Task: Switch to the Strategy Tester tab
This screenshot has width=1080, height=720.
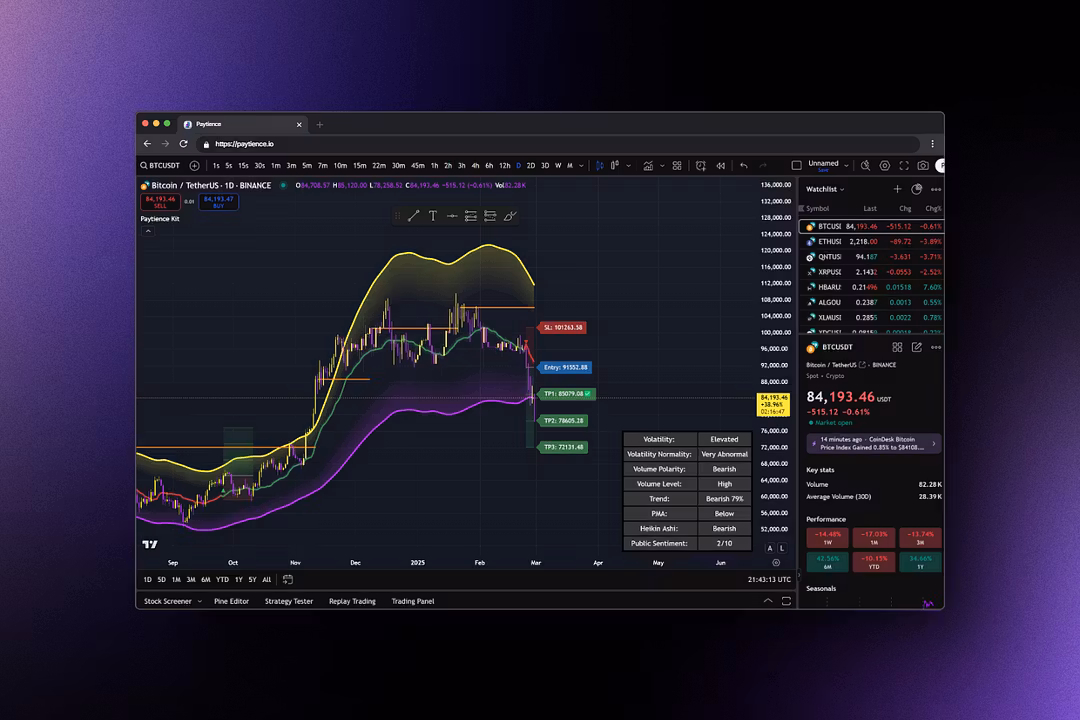Action: pyautogui.click(x=289, y=601)
